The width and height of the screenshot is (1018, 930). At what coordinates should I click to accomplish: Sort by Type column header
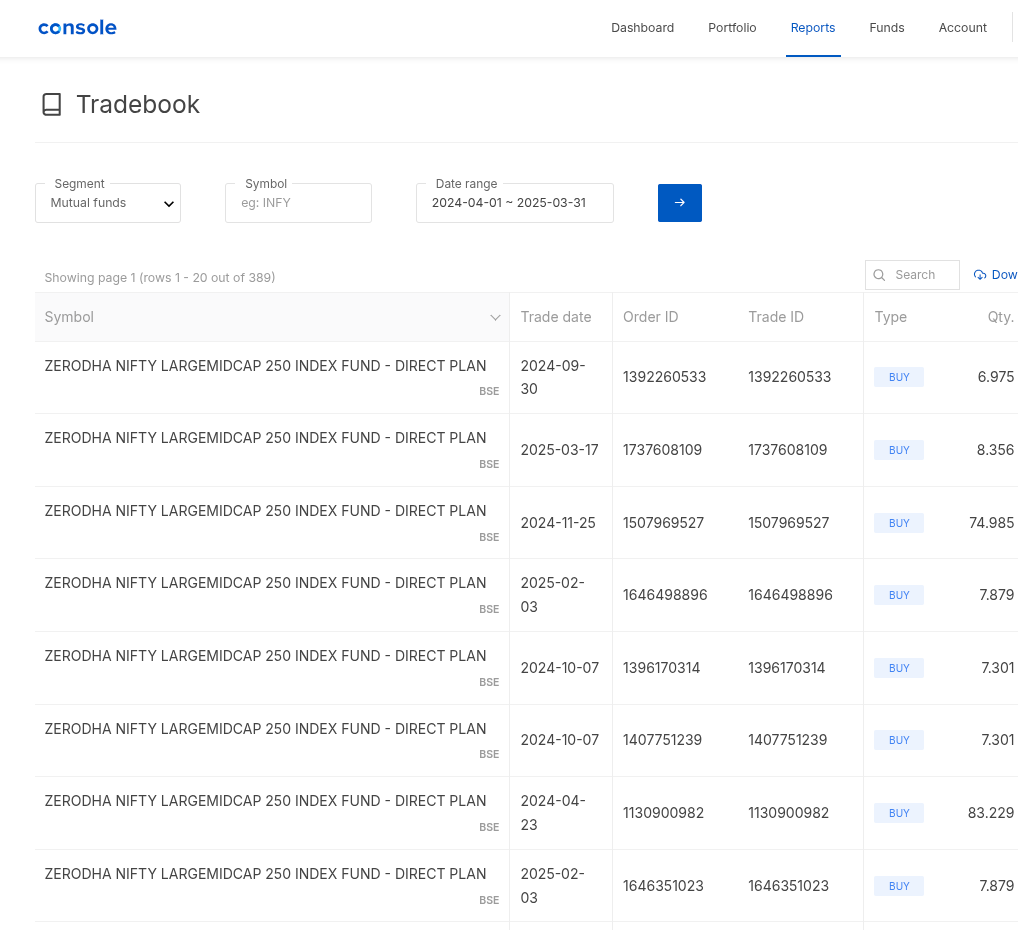(890, 317)
